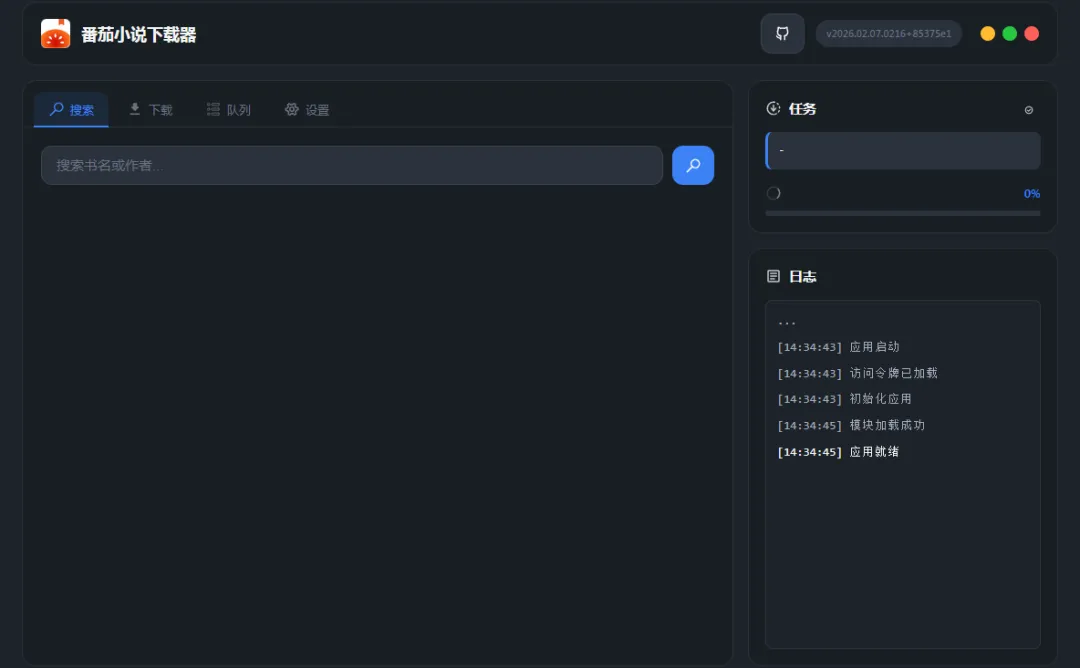Switch to the 下载 tab
Image resolution: width=1080 pixels, height=668 pixels.
tap(151, 109)
